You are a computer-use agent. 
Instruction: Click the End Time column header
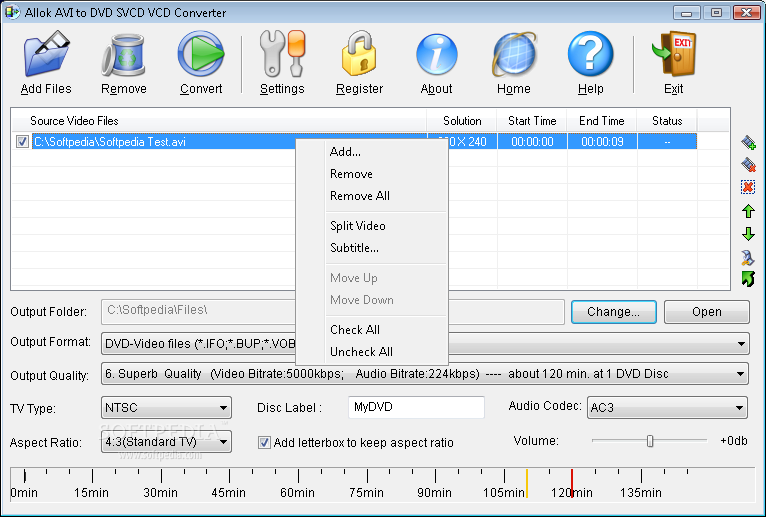601,121
